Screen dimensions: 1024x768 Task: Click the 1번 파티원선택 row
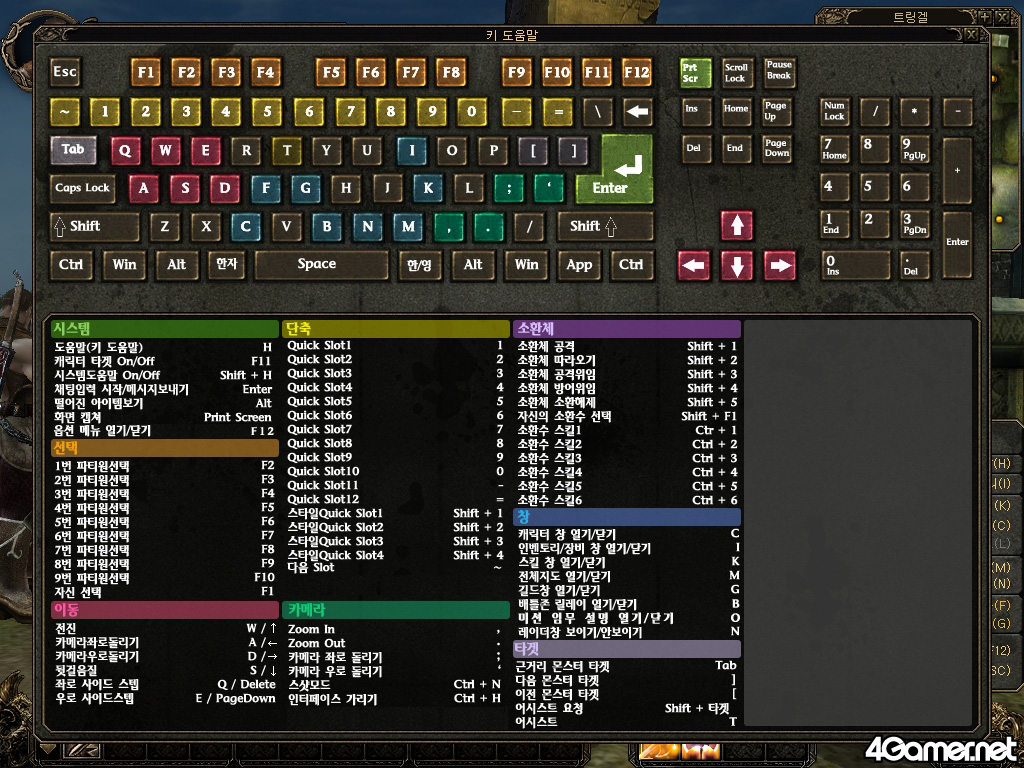click(x=165, y=466)
